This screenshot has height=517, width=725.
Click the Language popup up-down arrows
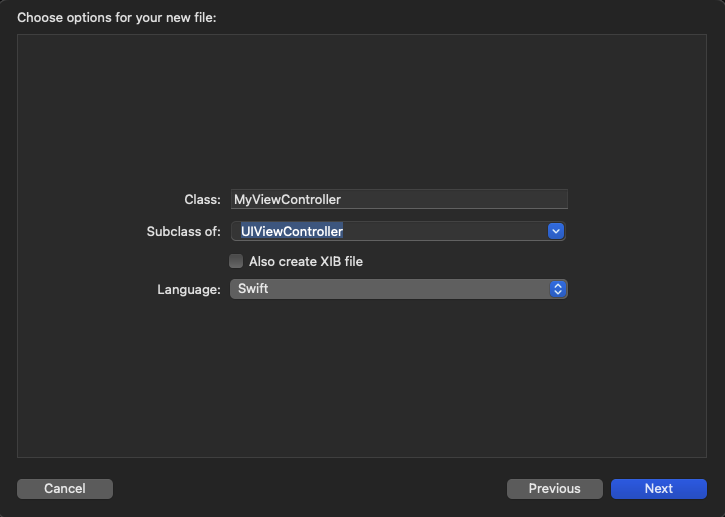click(558, 289)
